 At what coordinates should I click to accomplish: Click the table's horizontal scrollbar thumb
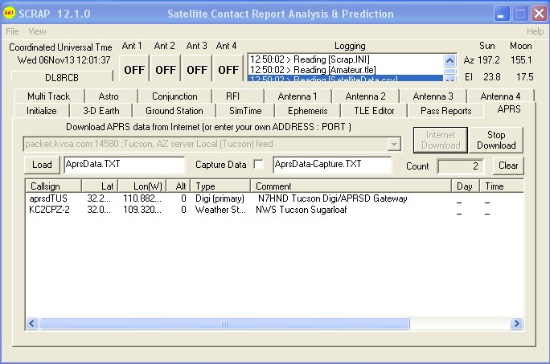(224, 323)
